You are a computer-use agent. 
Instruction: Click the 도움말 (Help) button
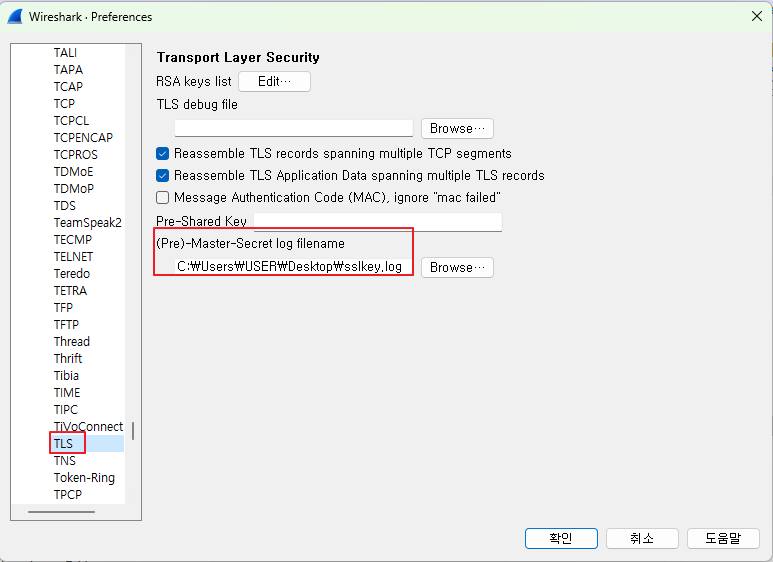(723, 538)
